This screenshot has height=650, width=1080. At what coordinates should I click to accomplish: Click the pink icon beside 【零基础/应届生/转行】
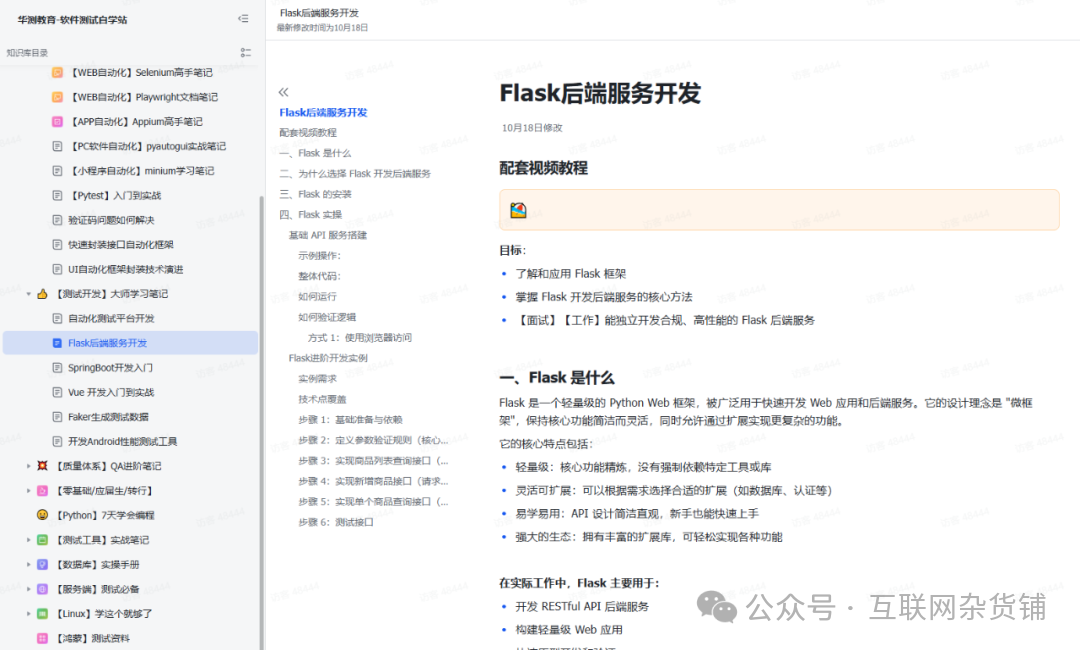click(42, 491)
